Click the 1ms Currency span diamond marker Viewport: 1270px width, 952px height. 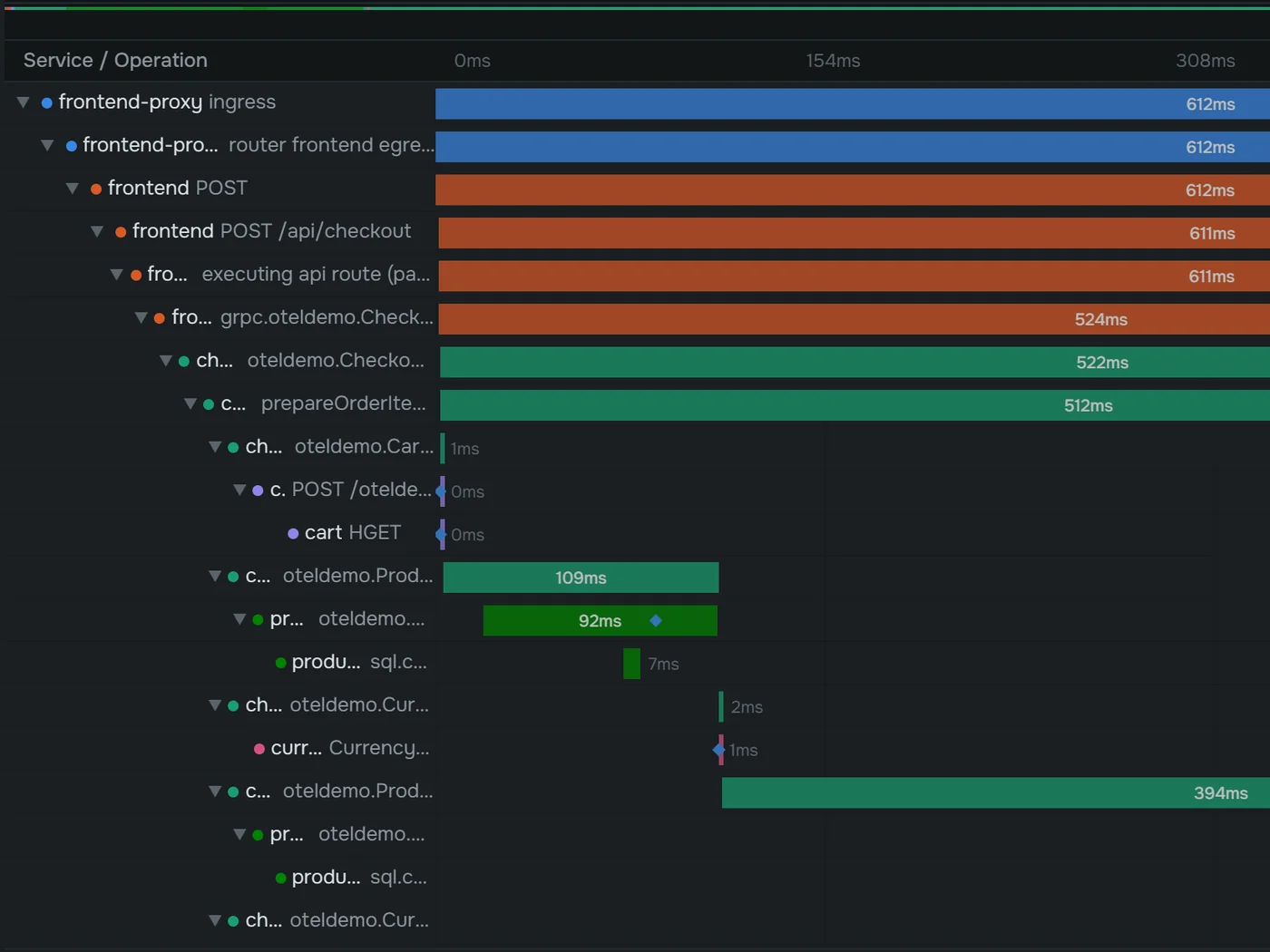[719, 750]
